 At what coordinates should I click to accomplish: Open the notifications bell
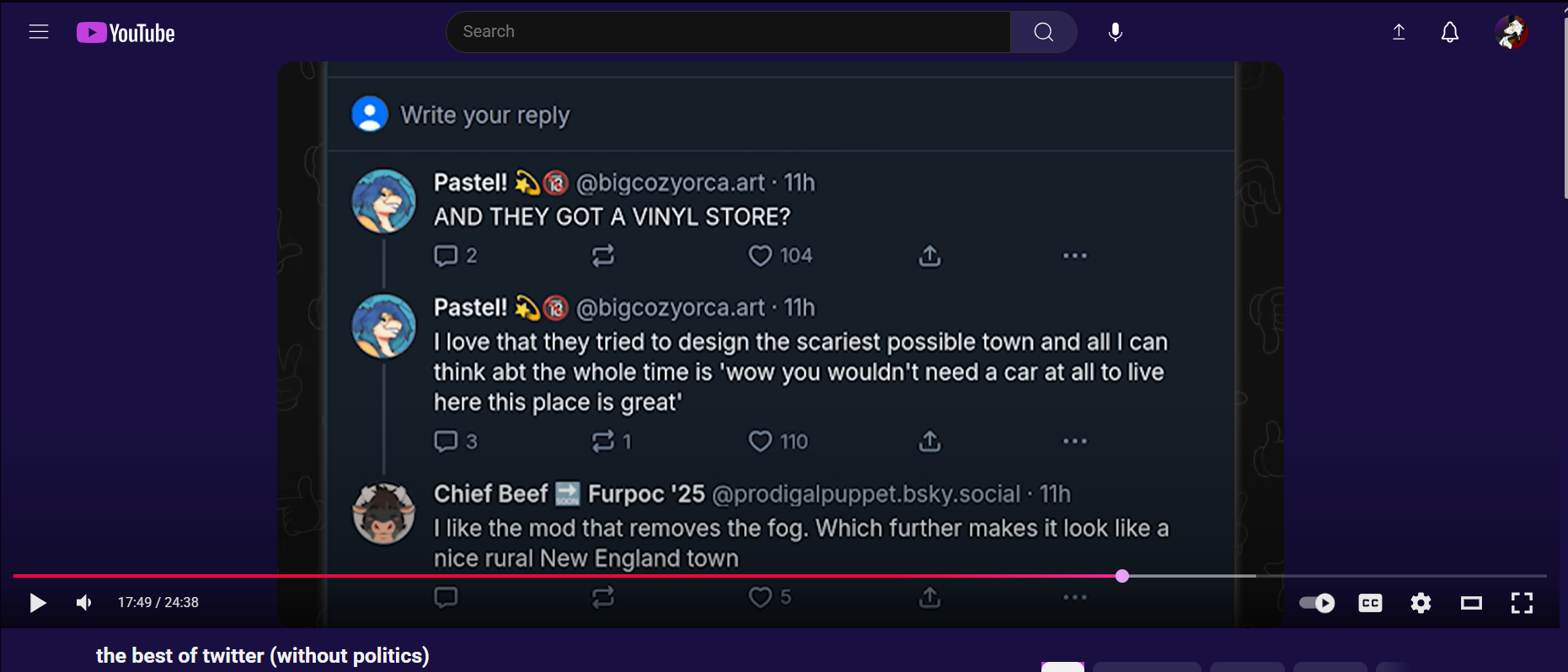(1449, 32)
